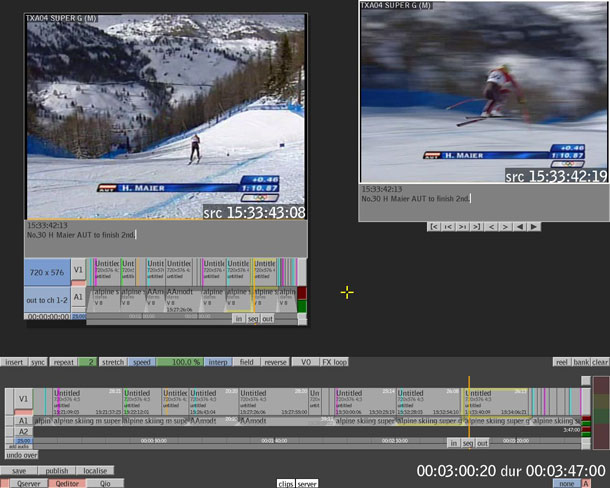The height and width of the screenshot is (488, 610).
Task: Select V1 track in record viewer mini timeline
Action: 78,270
